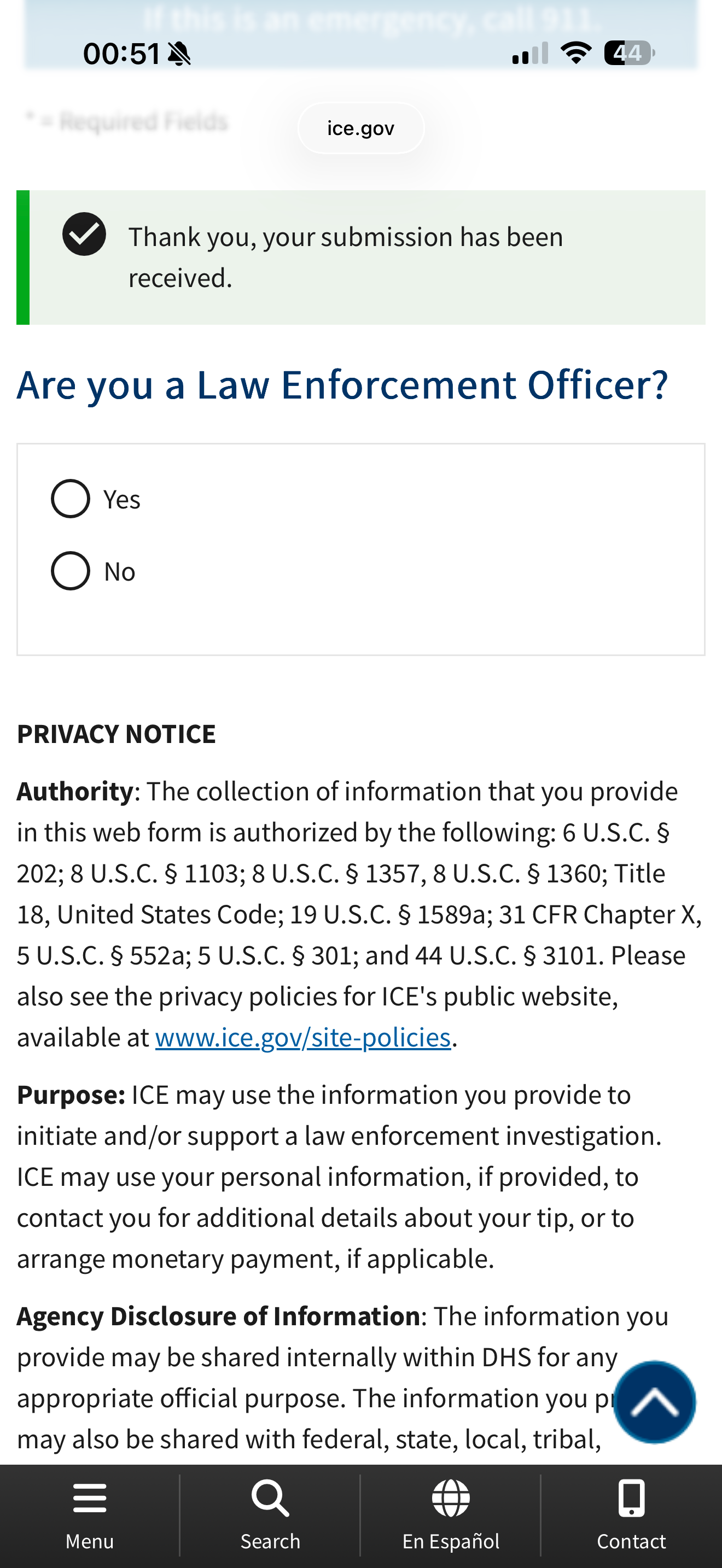Tap the silent mode bell icon
Viewport: 722px width, 1568px height.
pyautogui.click(x=179, y=54)
